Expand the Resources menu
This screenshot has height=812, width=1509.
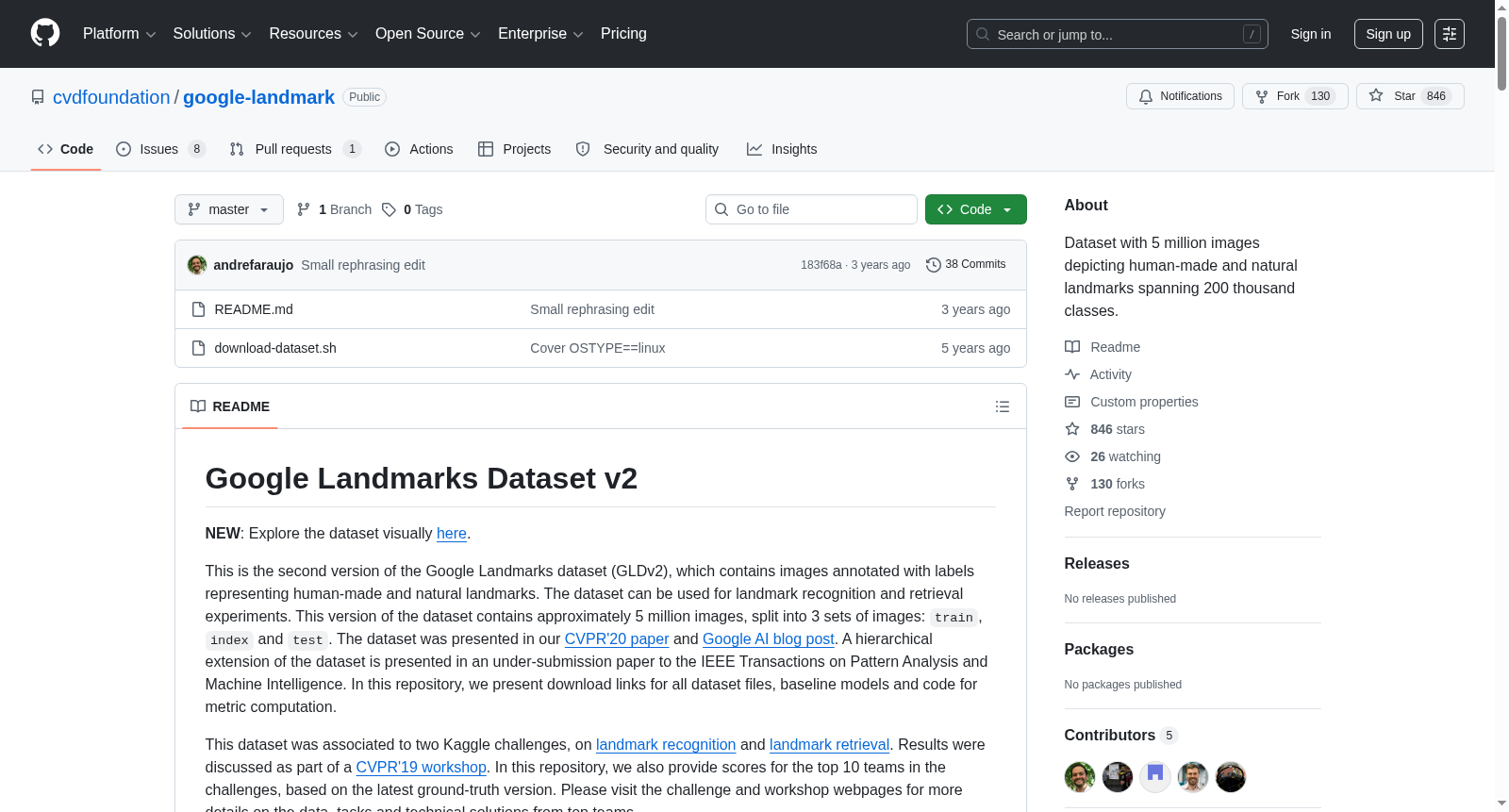tap(313, 34)
